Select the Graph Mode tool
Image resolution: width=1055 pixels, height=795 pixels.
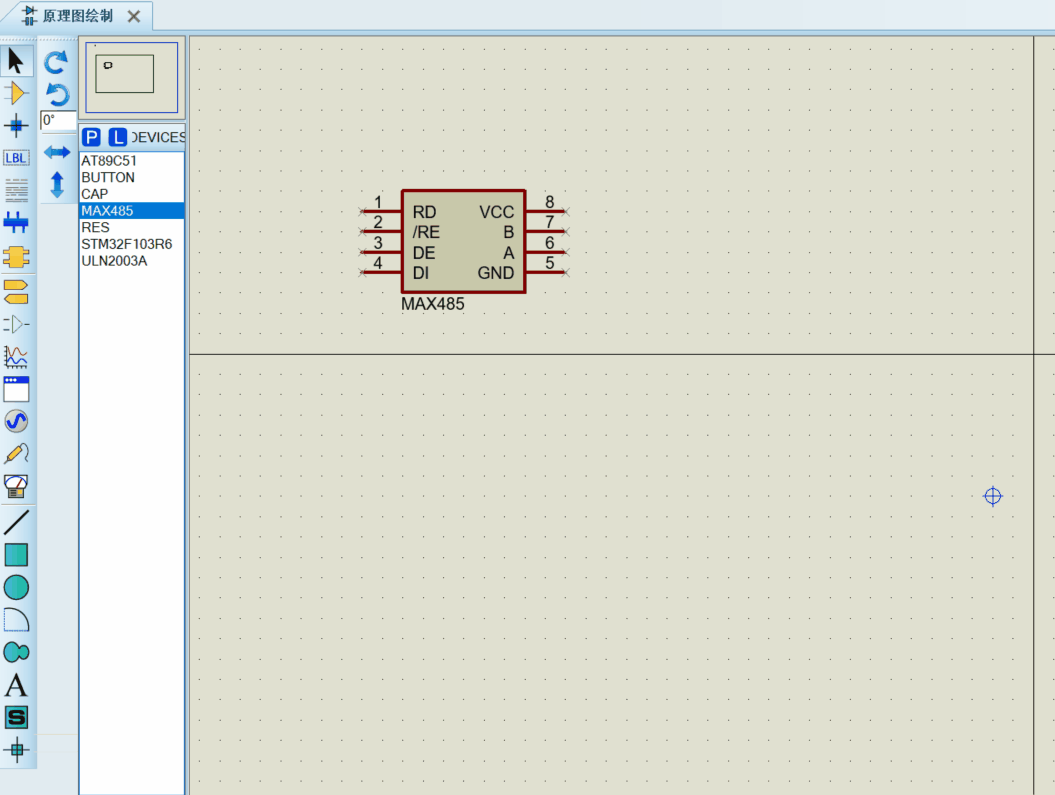[x=16, y=356]
